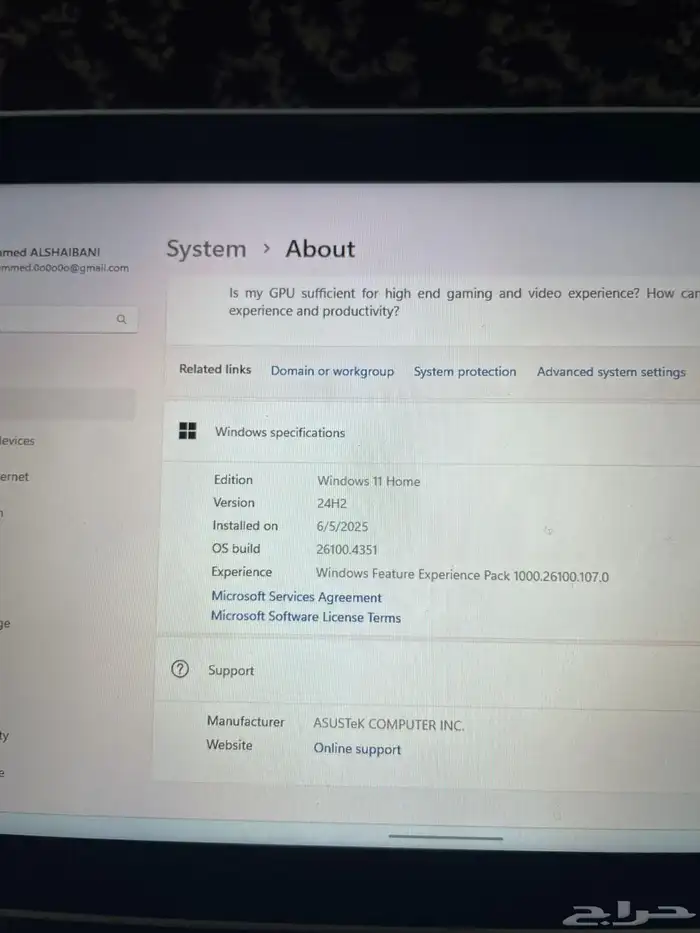700x933 pixels.
Task: Click the About page title
Action: [x=320, y=249]
